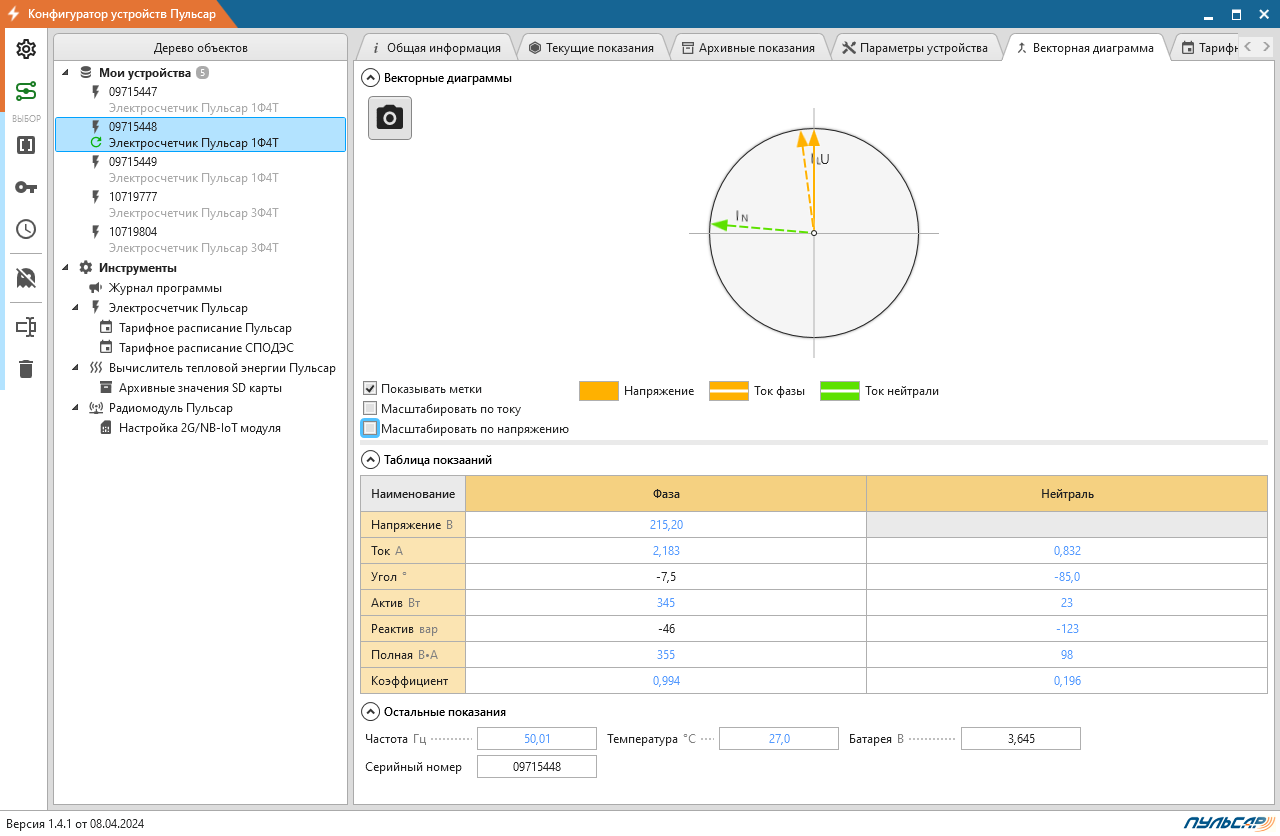The height and width of the screenshot is (836, 1280).
Task: Click the lightning icon of device 10719777
Action: coord(96,197)
